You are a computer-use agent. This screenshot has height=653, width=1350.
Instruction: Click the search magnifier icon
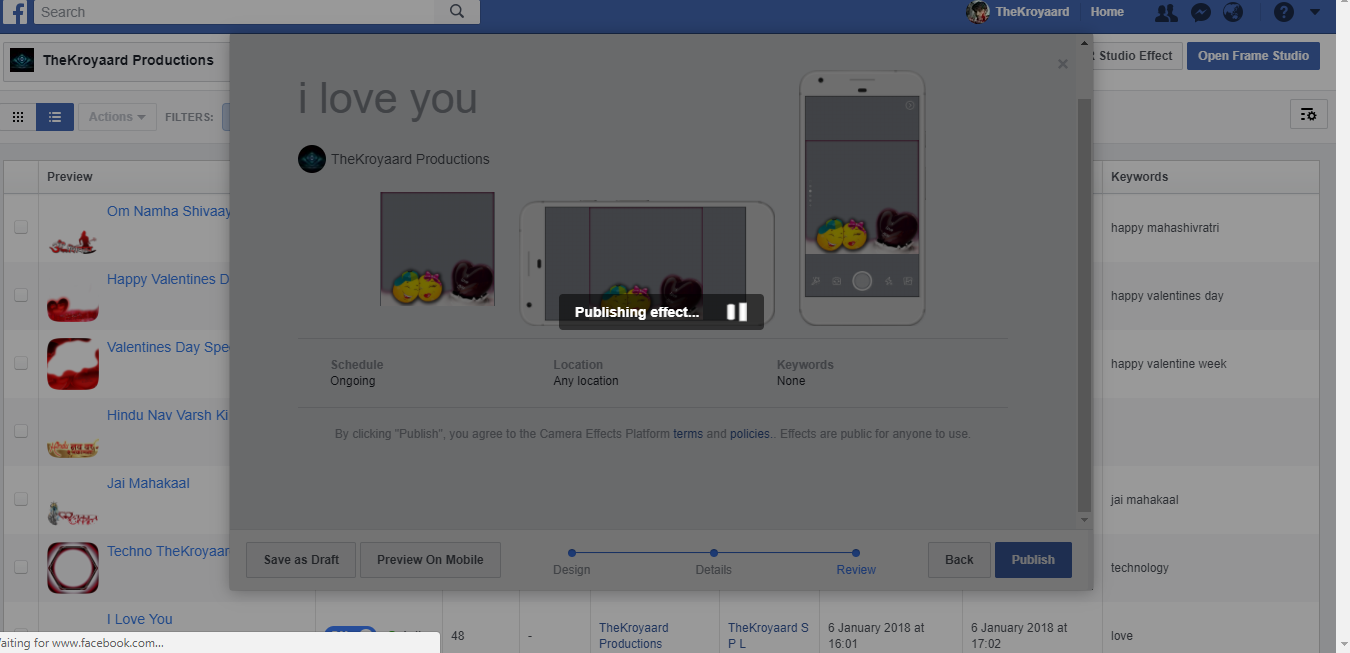(457, 12)
